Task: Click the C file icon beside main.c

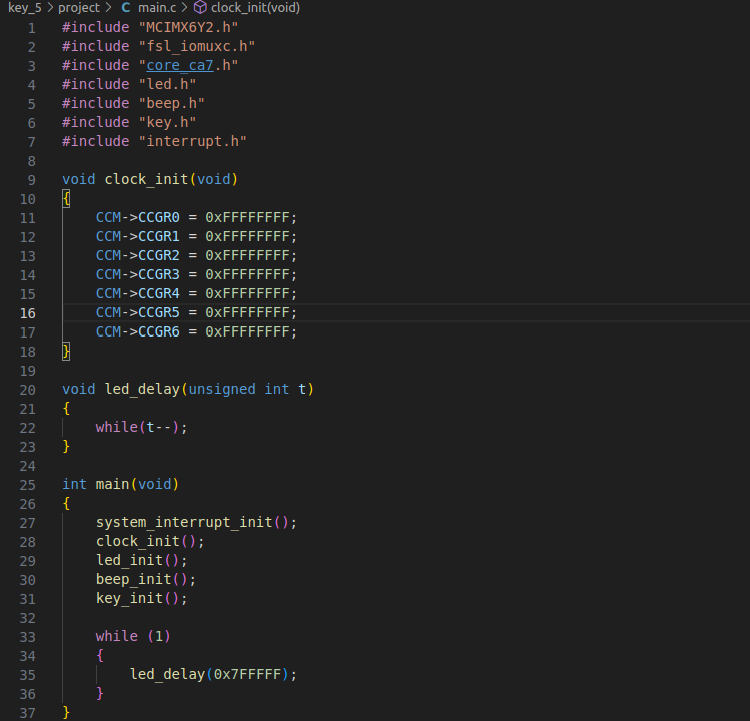Action: point(126,8)
